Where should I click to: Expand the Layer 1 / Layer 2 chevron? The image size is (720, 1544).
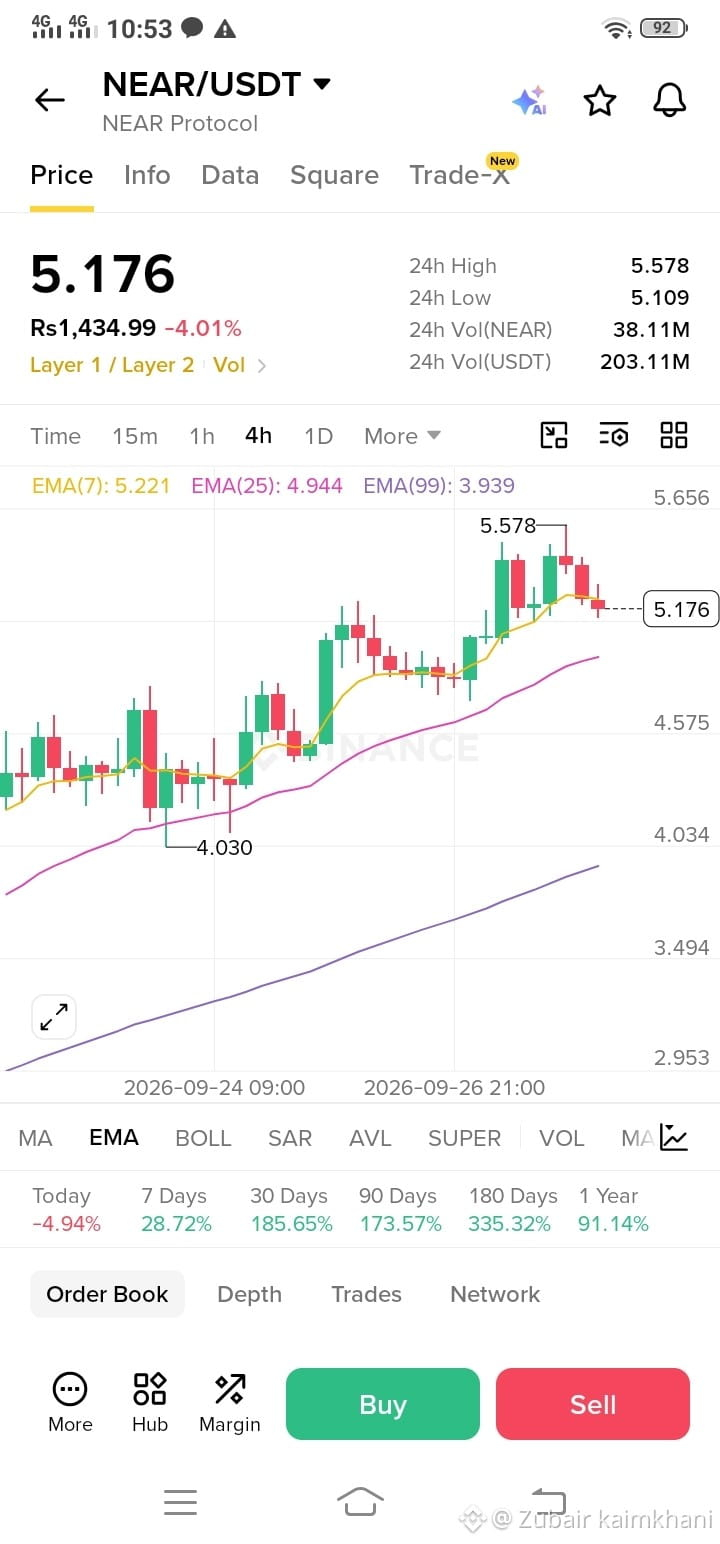(x=262, y=366)
